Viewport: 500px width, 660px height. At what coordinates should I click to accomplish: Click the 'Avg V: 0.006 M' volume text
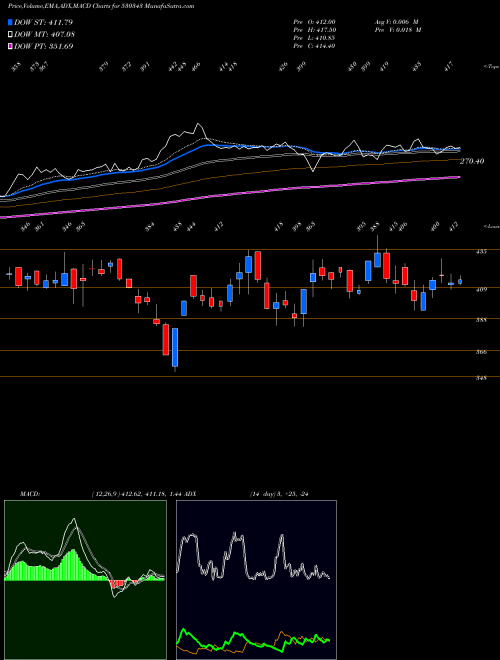click(396, 21)
